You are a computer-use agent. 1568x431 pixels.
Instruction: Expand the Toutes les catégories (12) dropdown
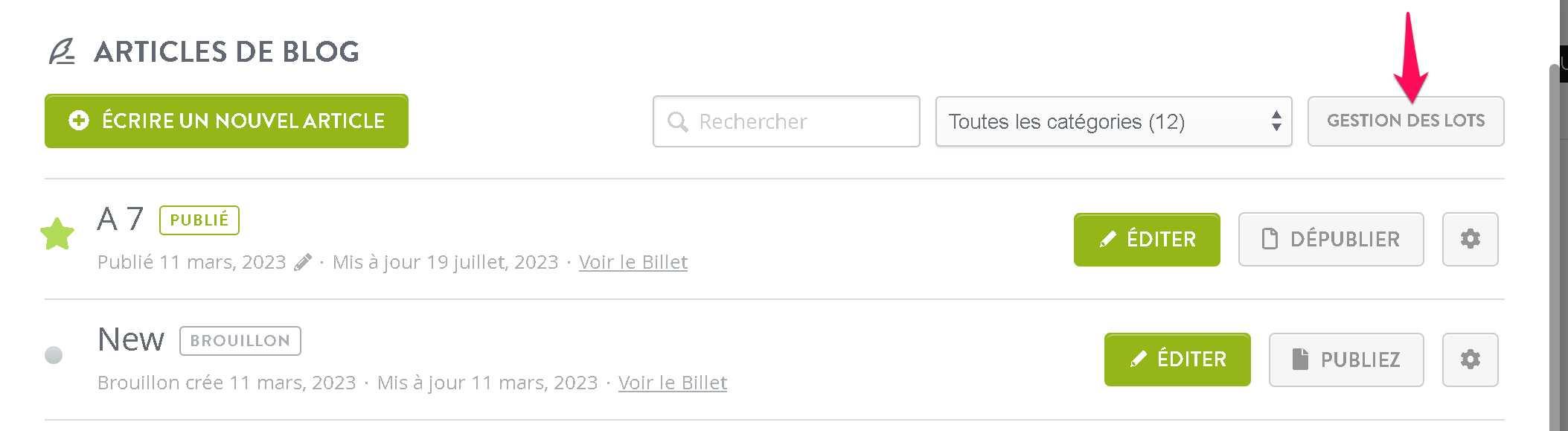(x=1113, y=121)
